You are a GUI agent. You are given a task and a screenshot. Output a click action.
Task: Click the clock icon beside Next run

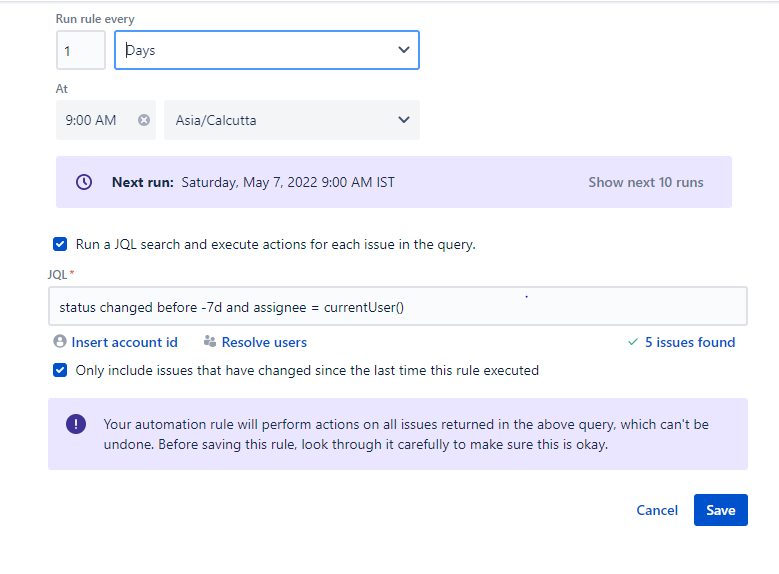84,182
